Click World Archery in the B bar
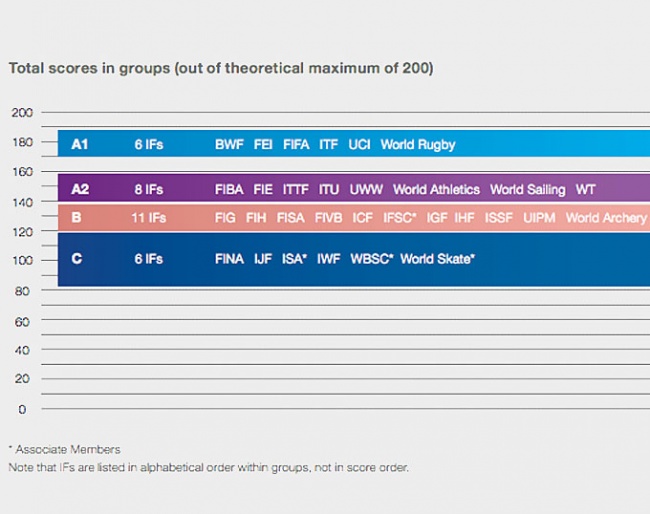The image size is (650, 514). tap(606, 218)
